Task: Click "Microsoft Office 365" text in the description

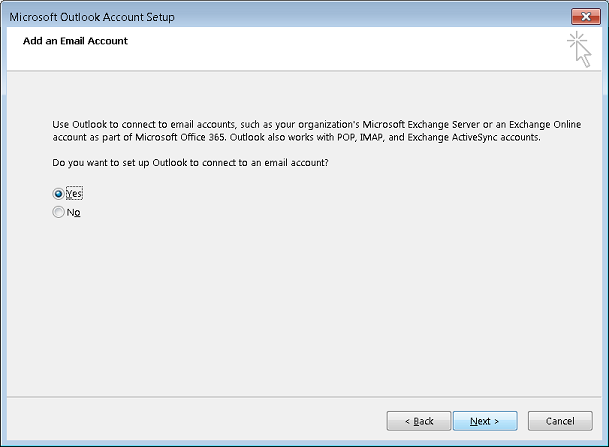Action: click(180, 137)
